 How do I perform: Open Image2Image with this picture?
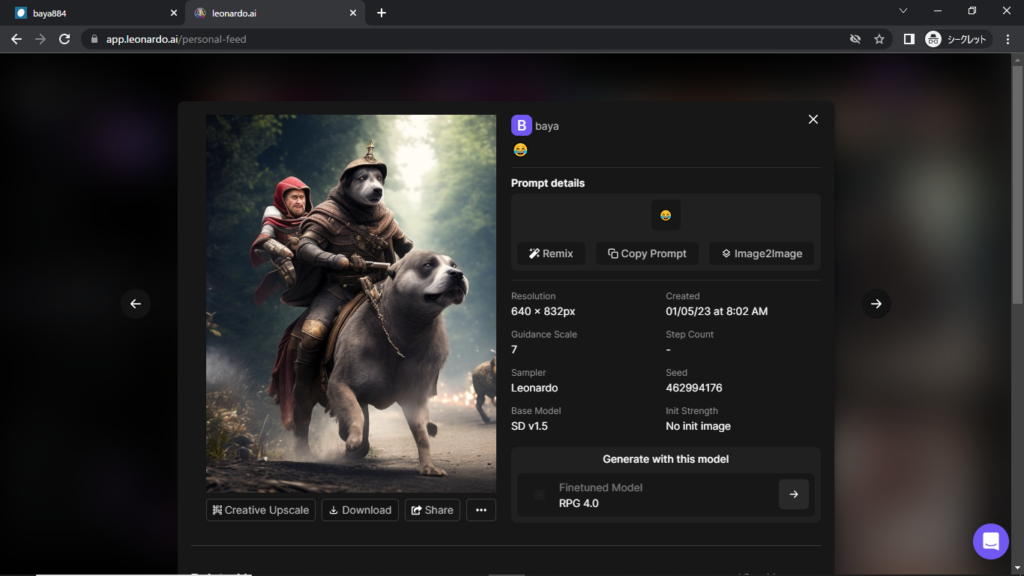762,253
